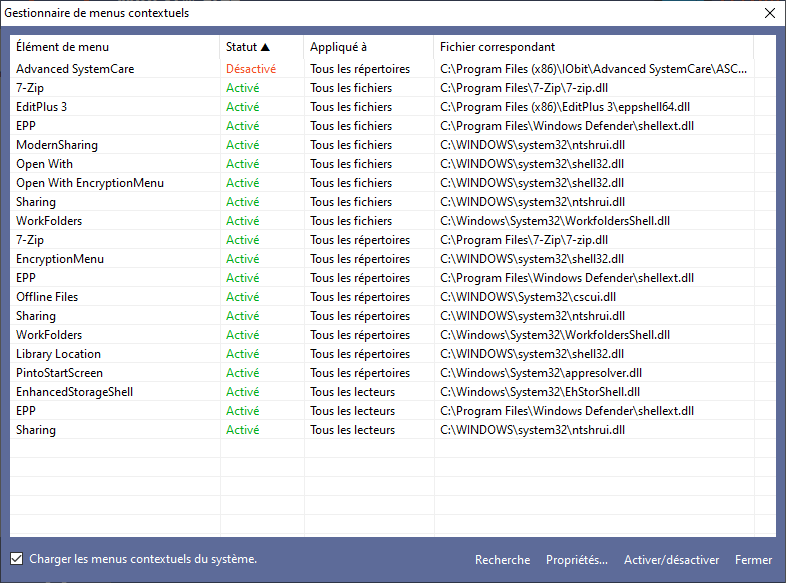786x583 pixels.
Task: Toggle 'Charger les menus contextuels du système' checkbox
Action: tap(17, 558)
